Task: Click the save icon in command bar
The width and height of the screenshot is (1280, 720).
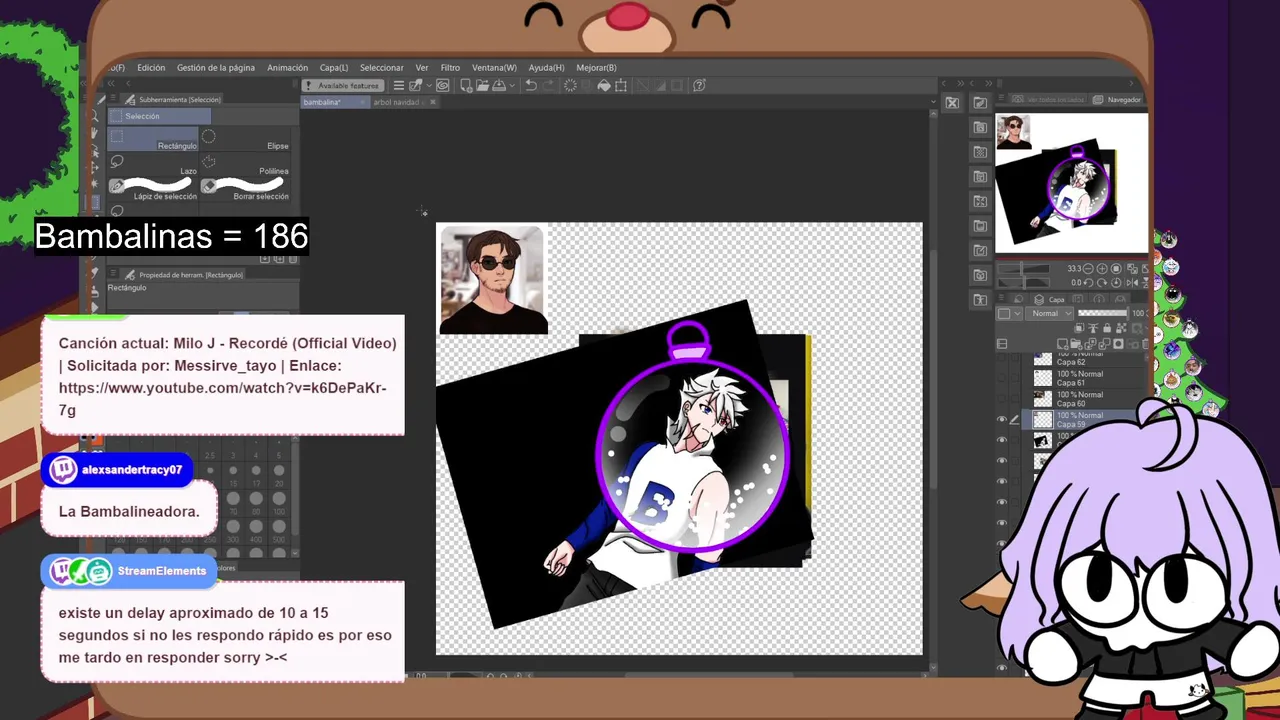Action: [x=499, y=85]
